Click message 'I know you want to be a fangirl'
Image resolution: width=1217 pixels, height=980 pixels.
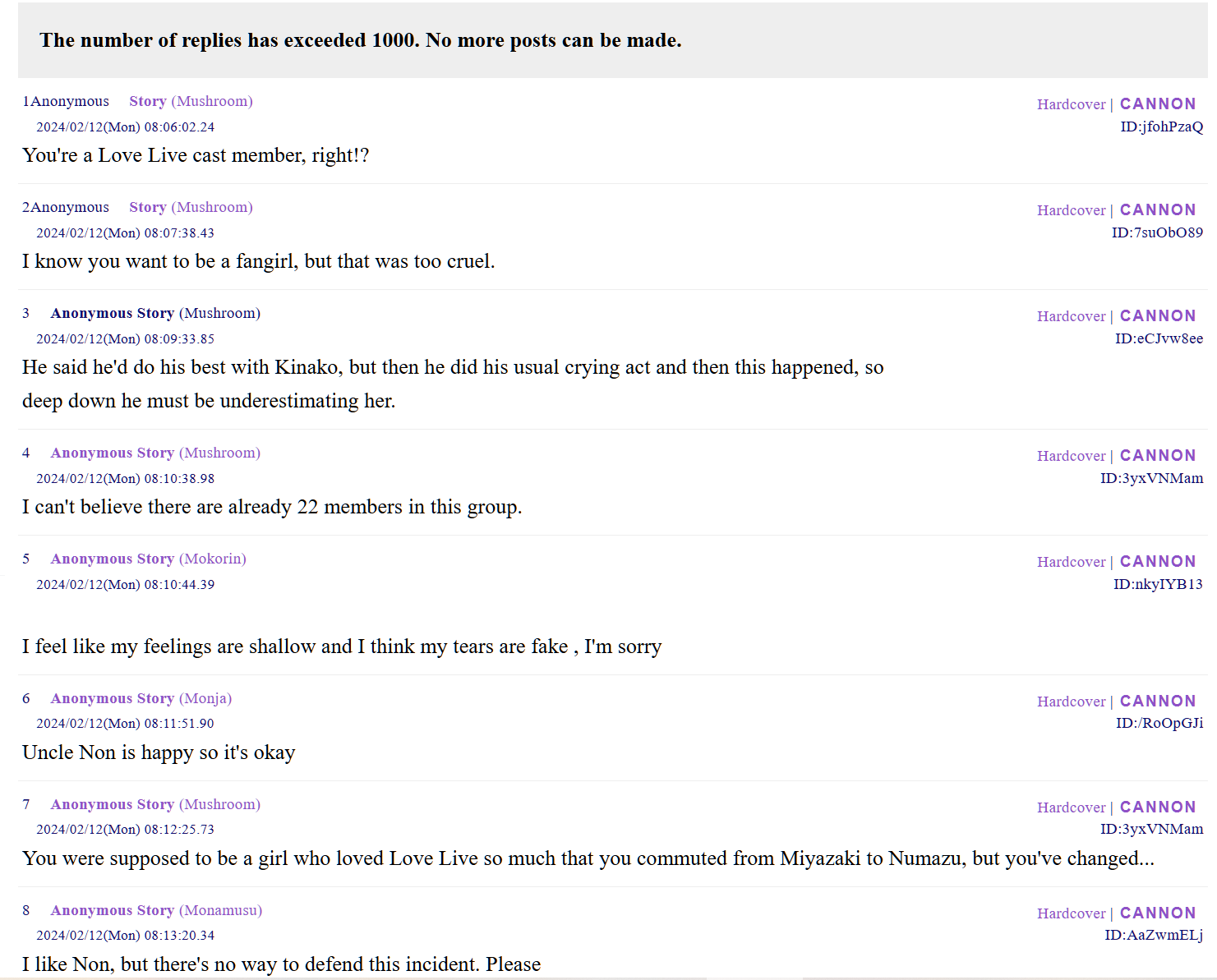[259, 261]
